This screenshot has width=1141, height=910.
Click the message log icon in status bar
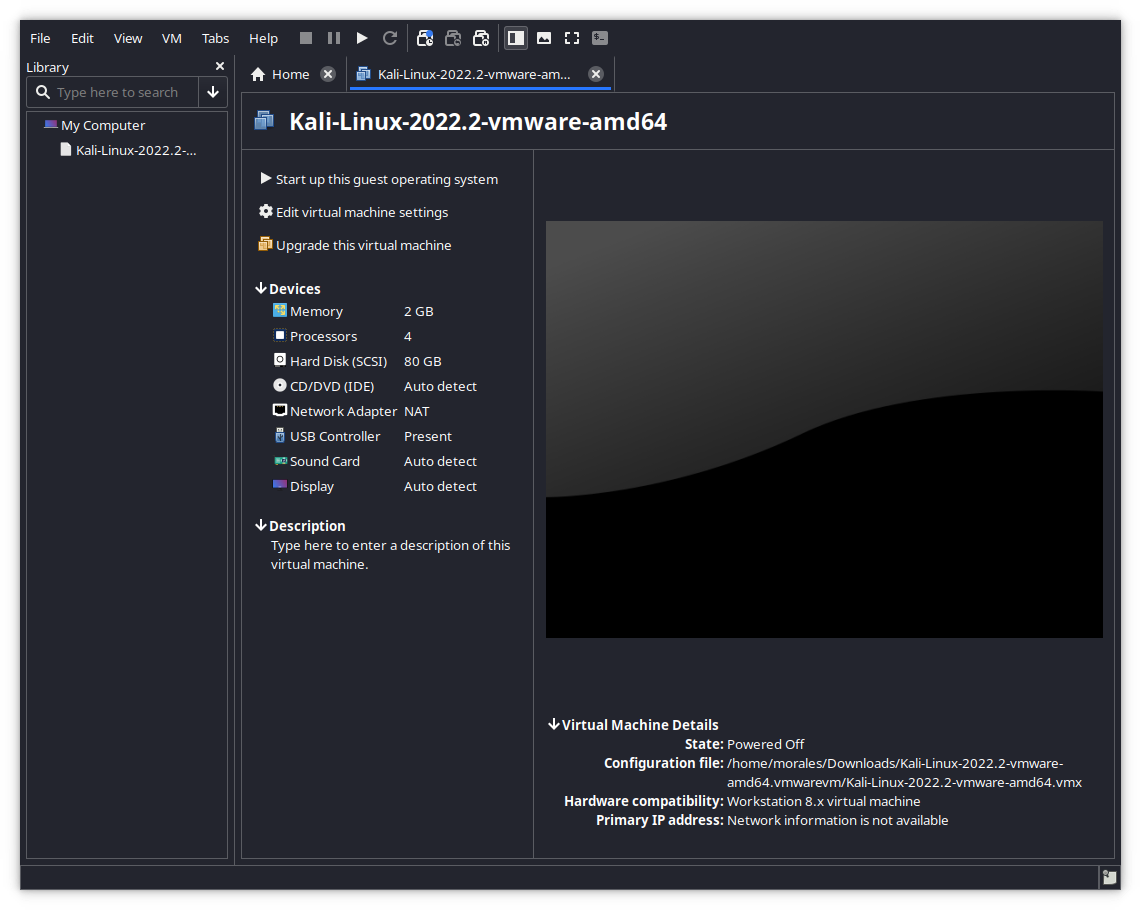click(x=1109, y=877)
